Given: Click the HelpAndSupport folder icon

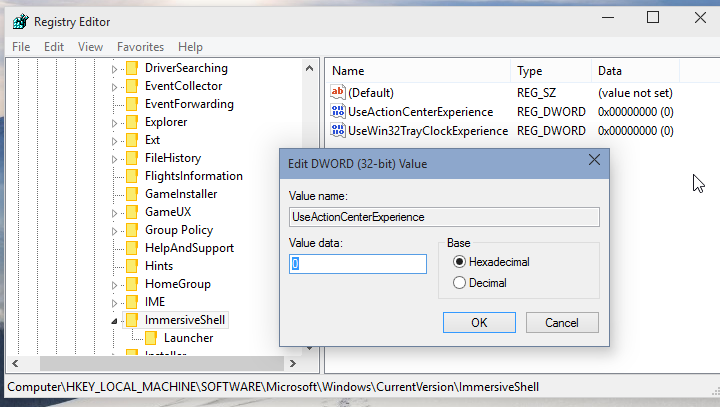Looking at the screenshot, I should [132, 248].
